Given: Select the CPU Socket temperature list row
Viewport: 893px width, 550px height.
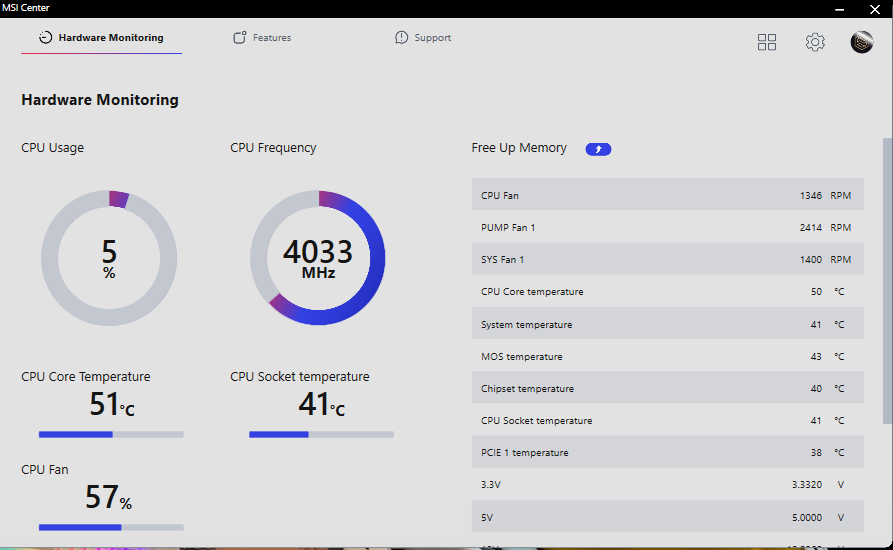Looking at the screenshot, I should [x=667, y=420].
